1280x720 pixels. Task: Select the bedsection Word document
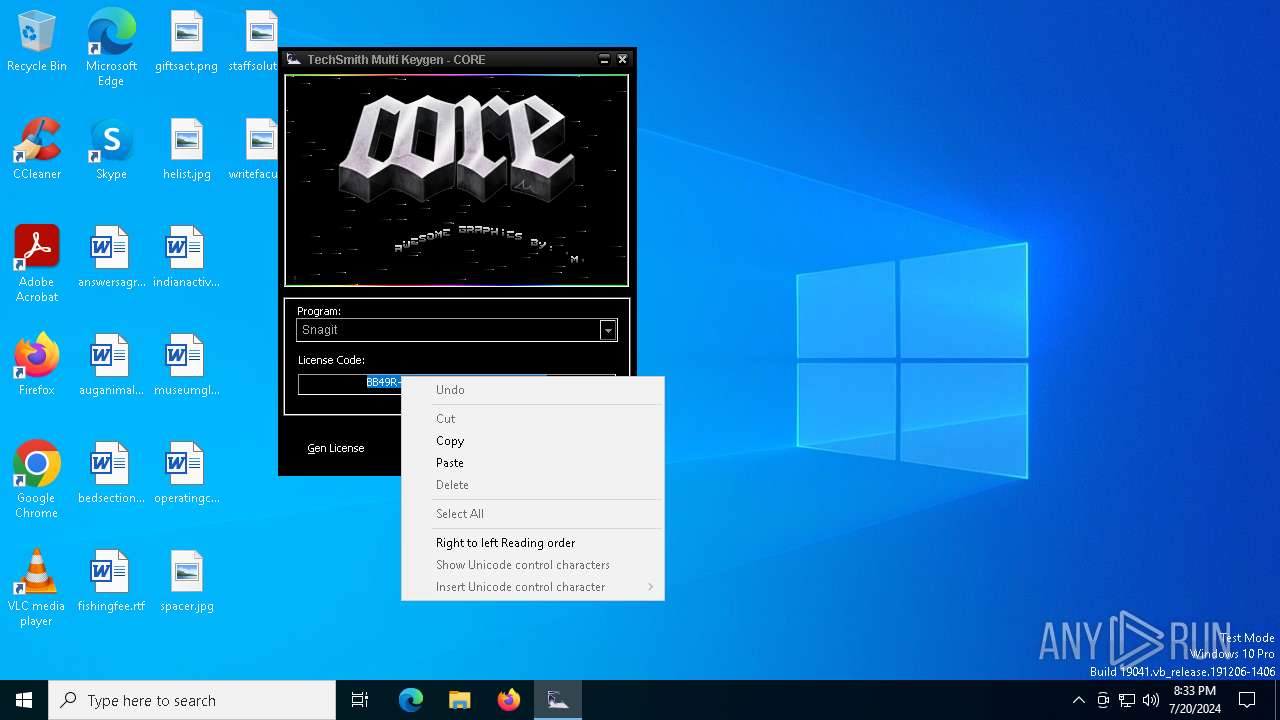click(111, 472)
